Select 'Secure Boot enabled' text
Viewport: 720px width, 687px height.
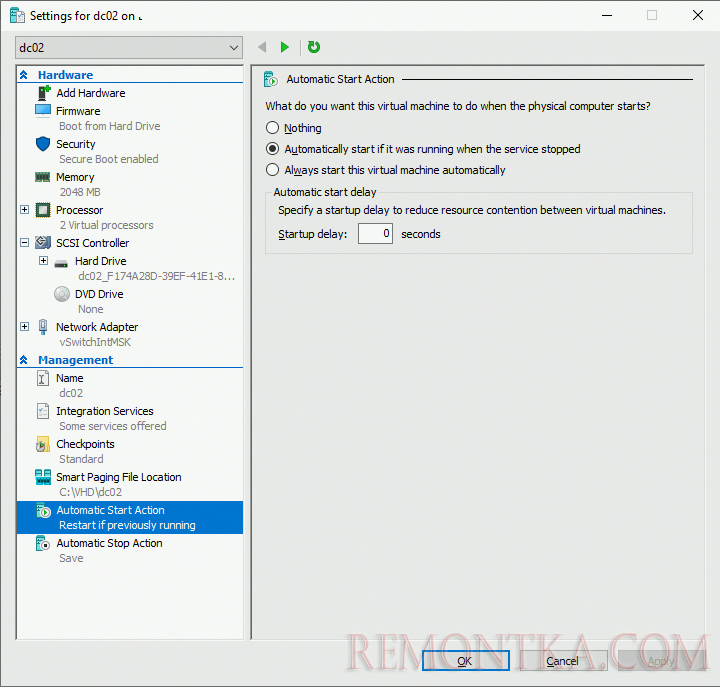pos(109,159)
